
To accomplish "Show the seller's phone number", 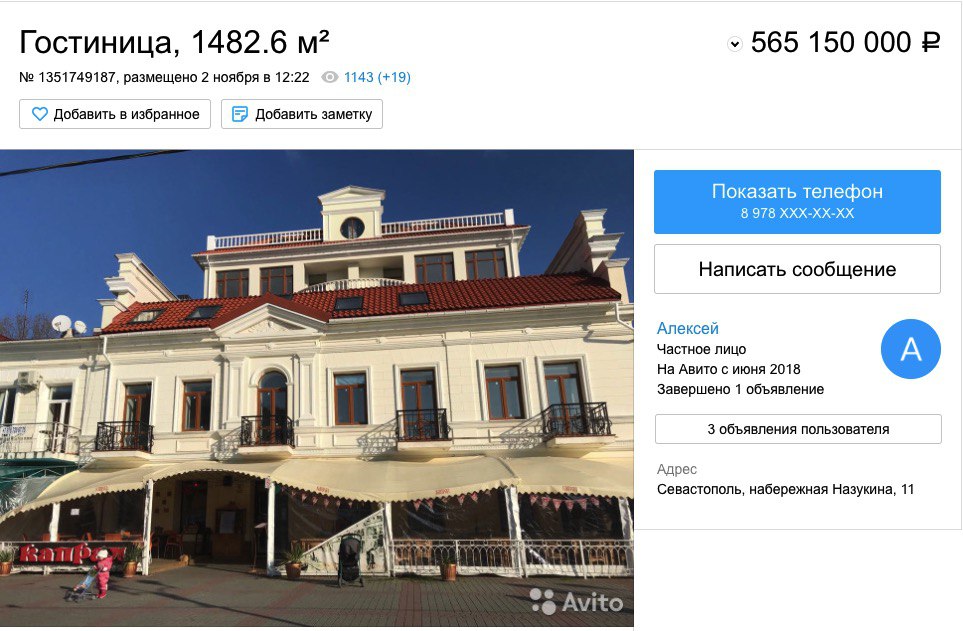I will [797, 202].
